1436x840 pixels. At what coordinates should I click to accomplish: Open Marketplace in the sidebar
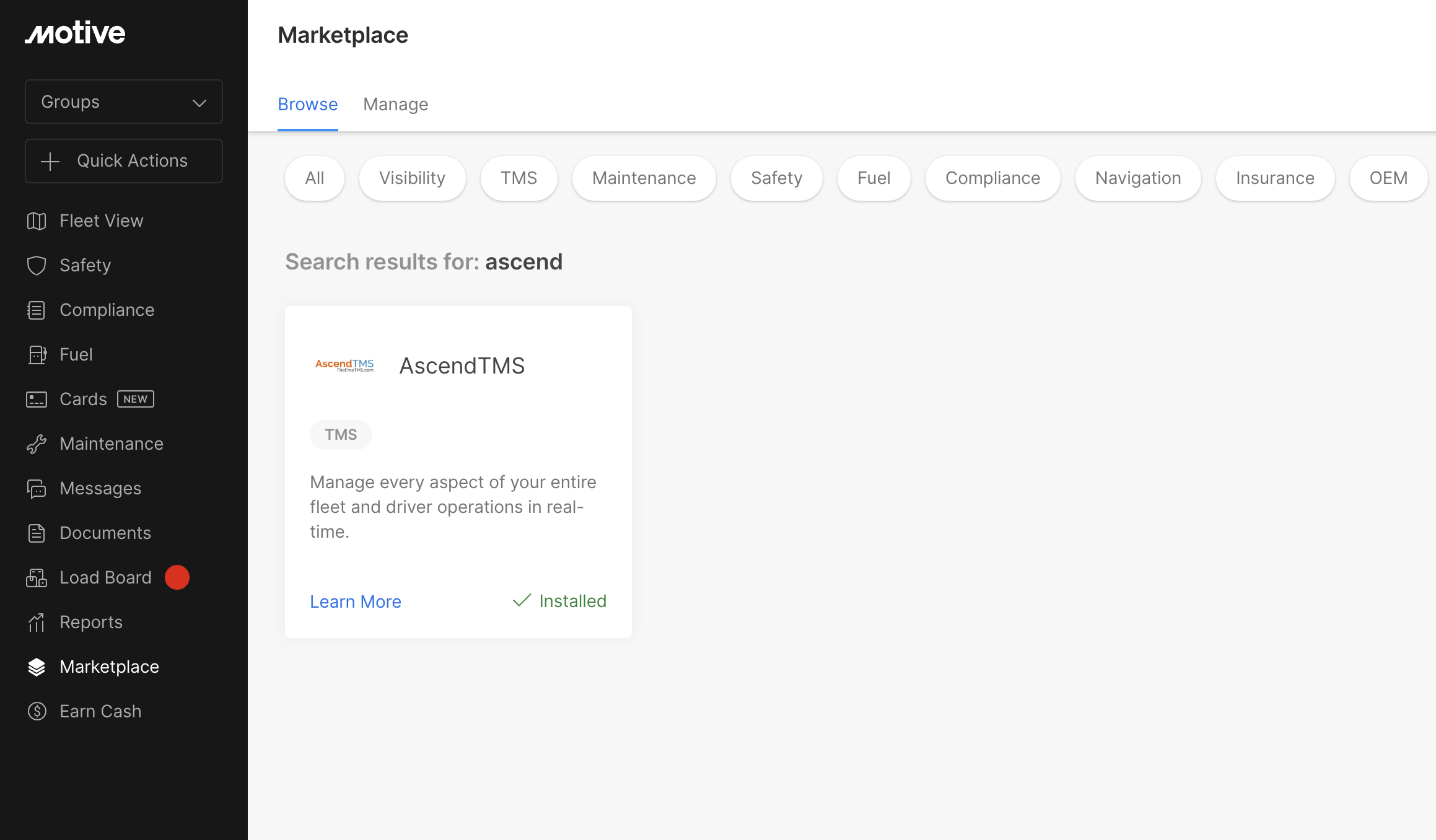pos(110,667)
